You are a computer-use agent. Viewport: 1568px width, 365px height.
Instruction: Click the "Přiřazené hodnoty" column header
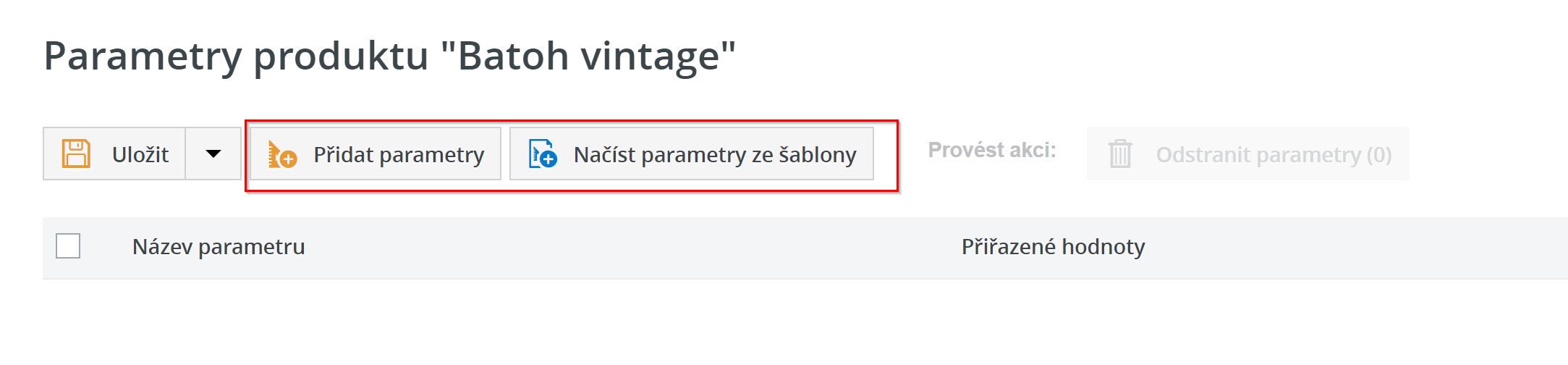(1052, 247)
